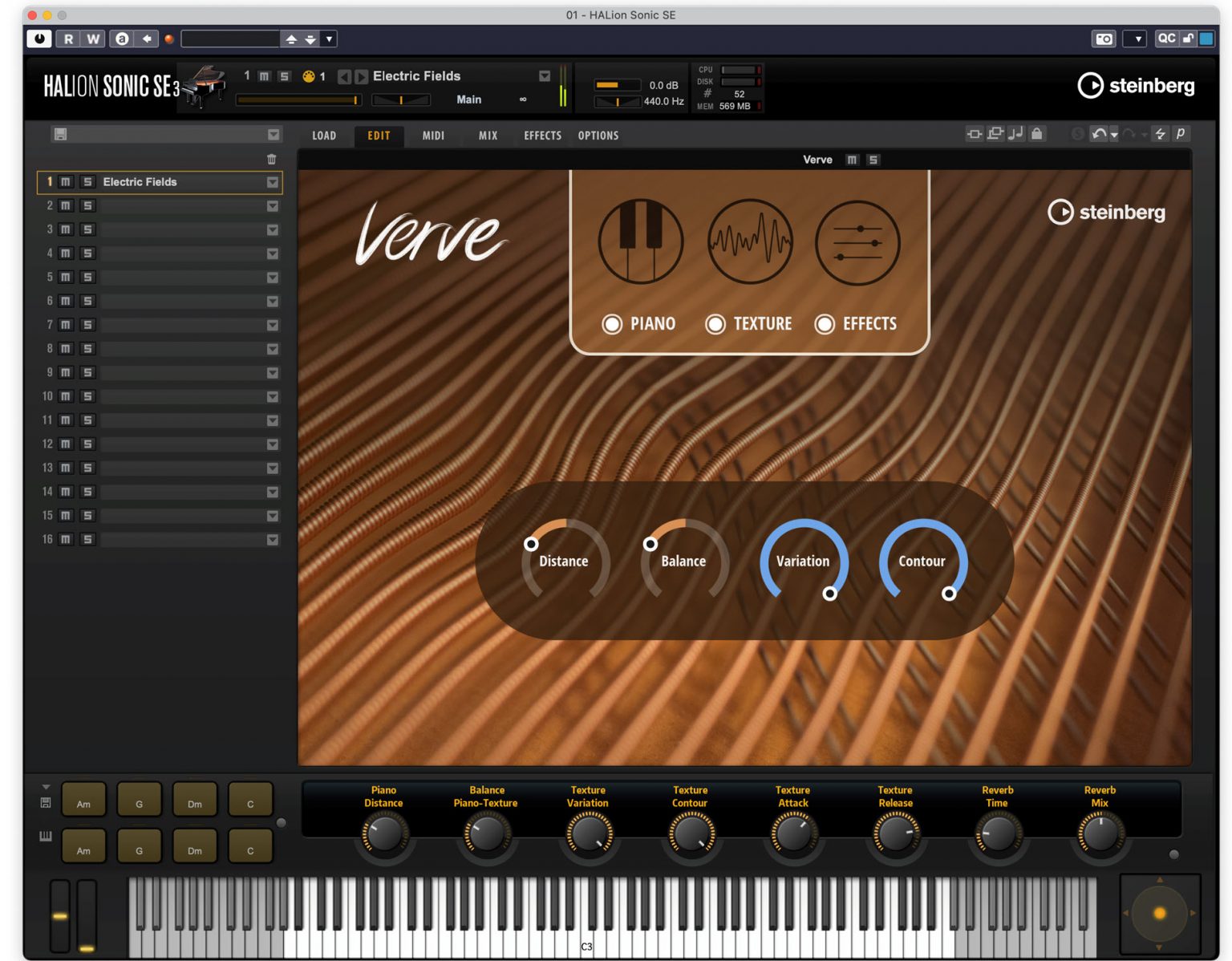Viewport: 1232px width, 961px height.
Task: Click the save preset disk icon
Action: tap(60, 134)
